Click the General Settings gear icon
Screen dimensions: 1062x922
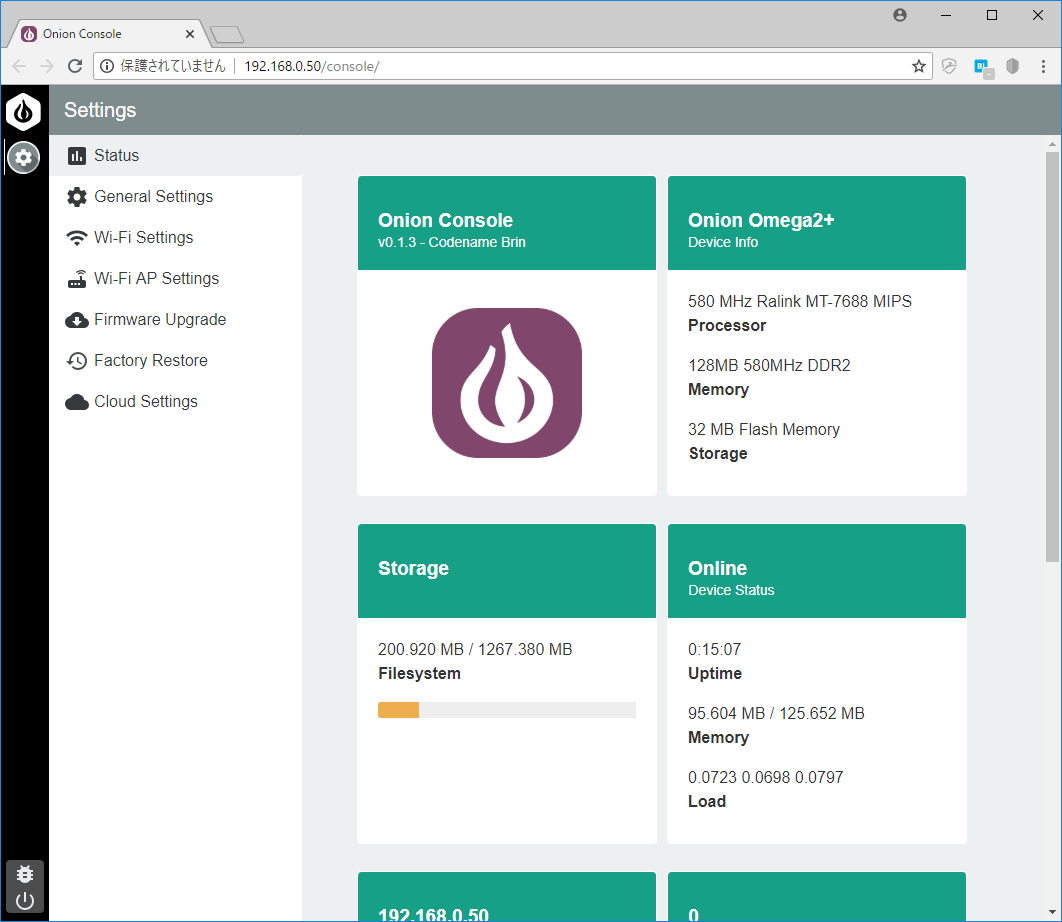click(77, 197)
